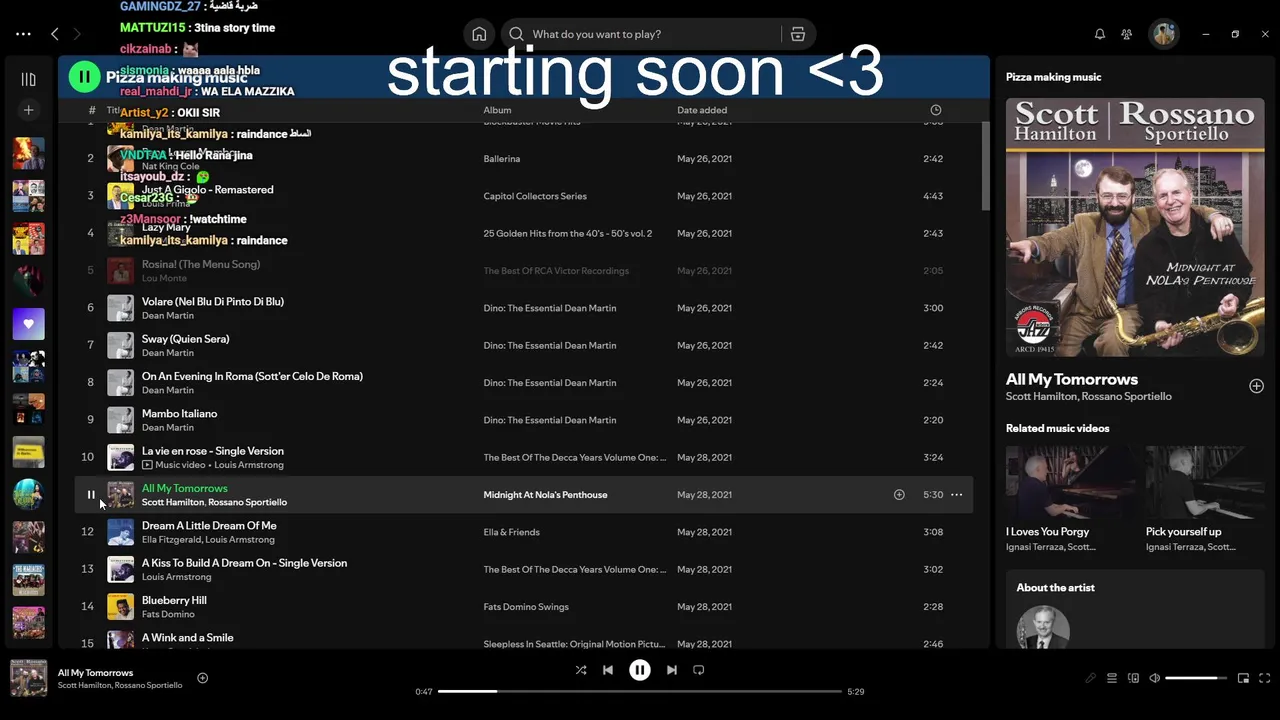Open Pizza making music panel header
Viewport: 1280px width, 720px height.
coord(1053,77)
